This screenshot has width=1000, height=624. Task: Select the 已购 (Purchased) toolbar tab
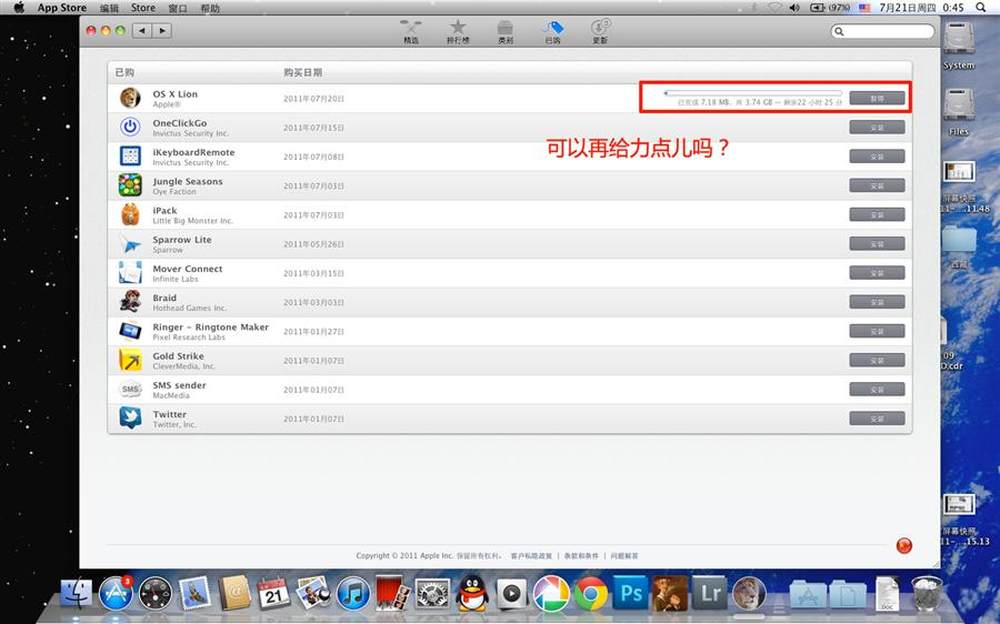(552, 31)
